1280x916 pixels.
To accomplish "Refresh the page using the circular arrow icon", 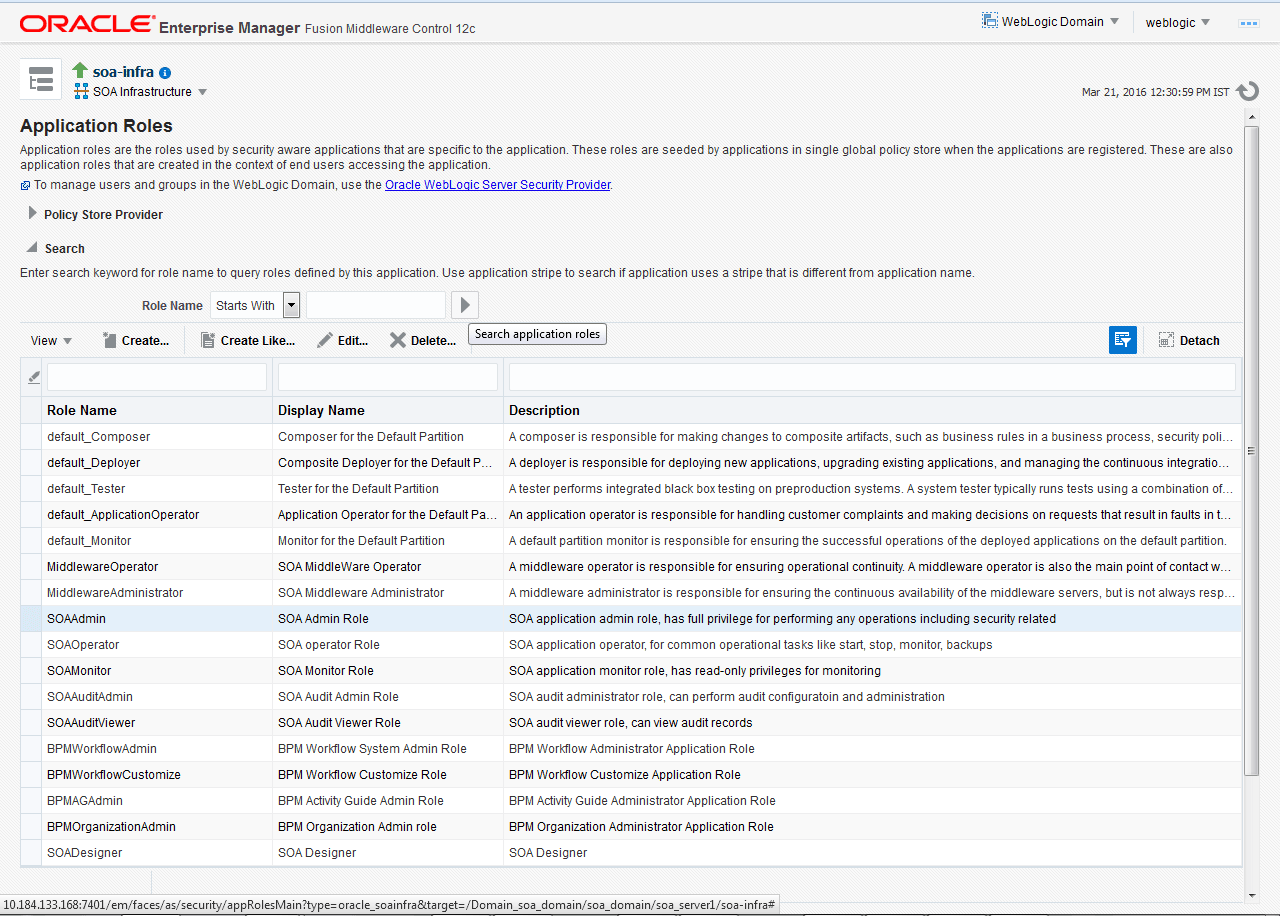I will pyautogui.click(x=1247, y=92).
